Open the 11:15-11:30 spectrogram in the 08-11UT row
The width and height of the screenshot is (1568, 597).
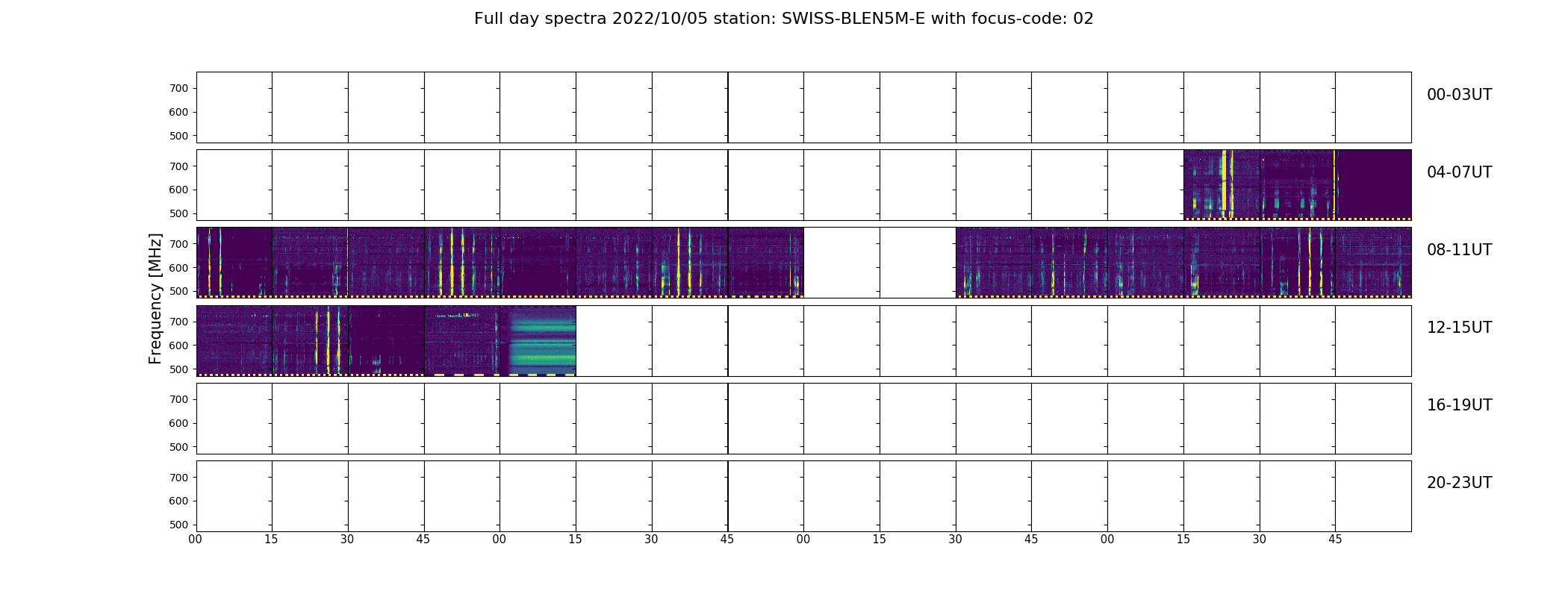tap(1222, 263)
